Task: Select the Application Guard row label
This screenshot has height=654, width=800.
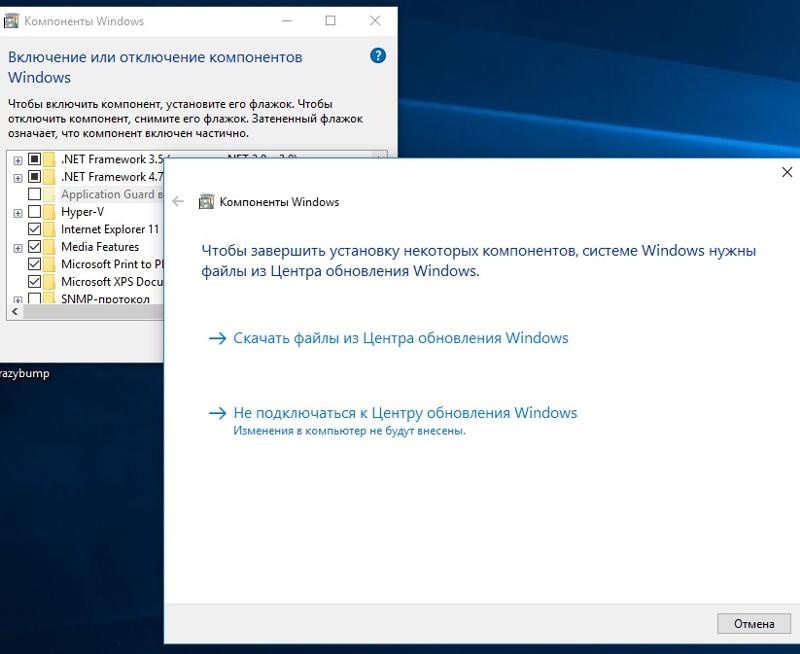Action: pyautogui.click(x=111, y=194)
